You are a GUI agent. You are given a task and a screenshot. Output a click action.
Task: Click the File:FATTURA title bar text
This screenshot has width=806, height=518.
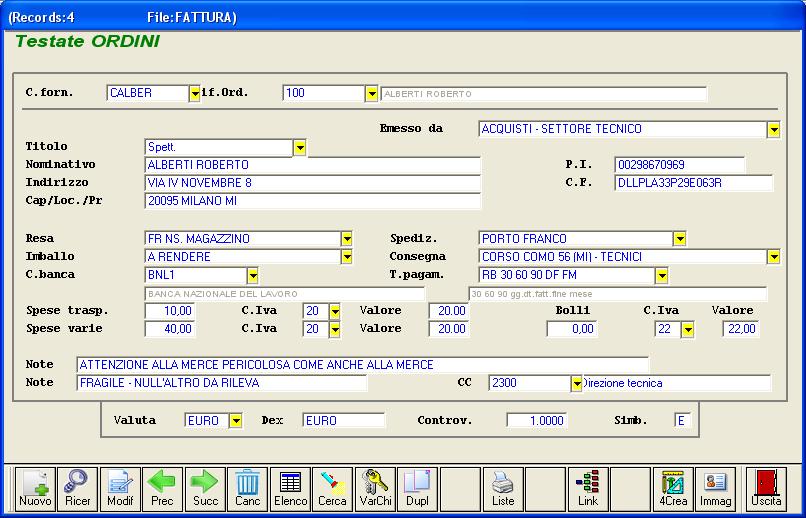tap(192, 17)
